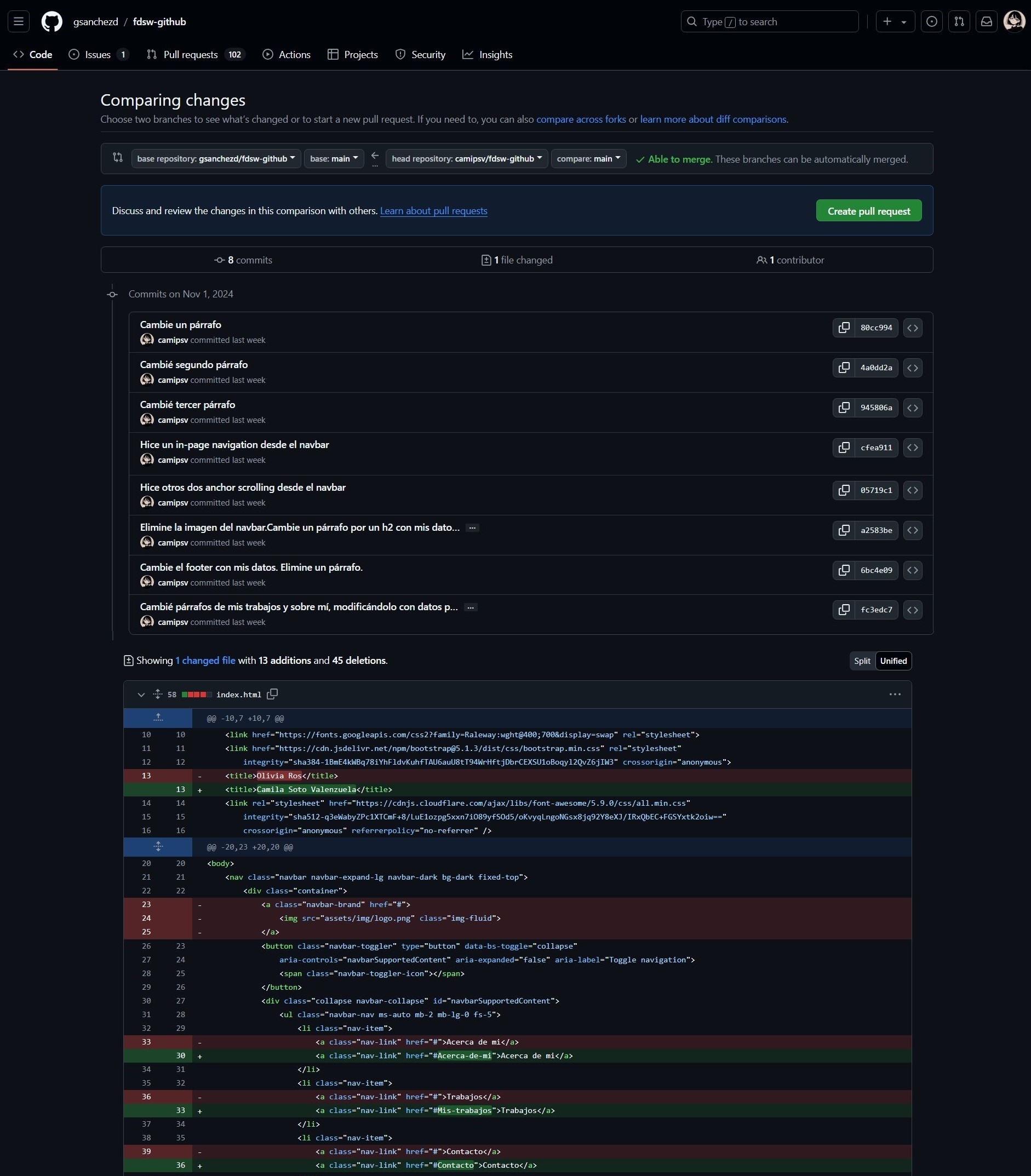The height and width of the screenshot is (1176, 1031).
Task: Click Create pull request
Action: pyautogui.click(x=868, y=210)
